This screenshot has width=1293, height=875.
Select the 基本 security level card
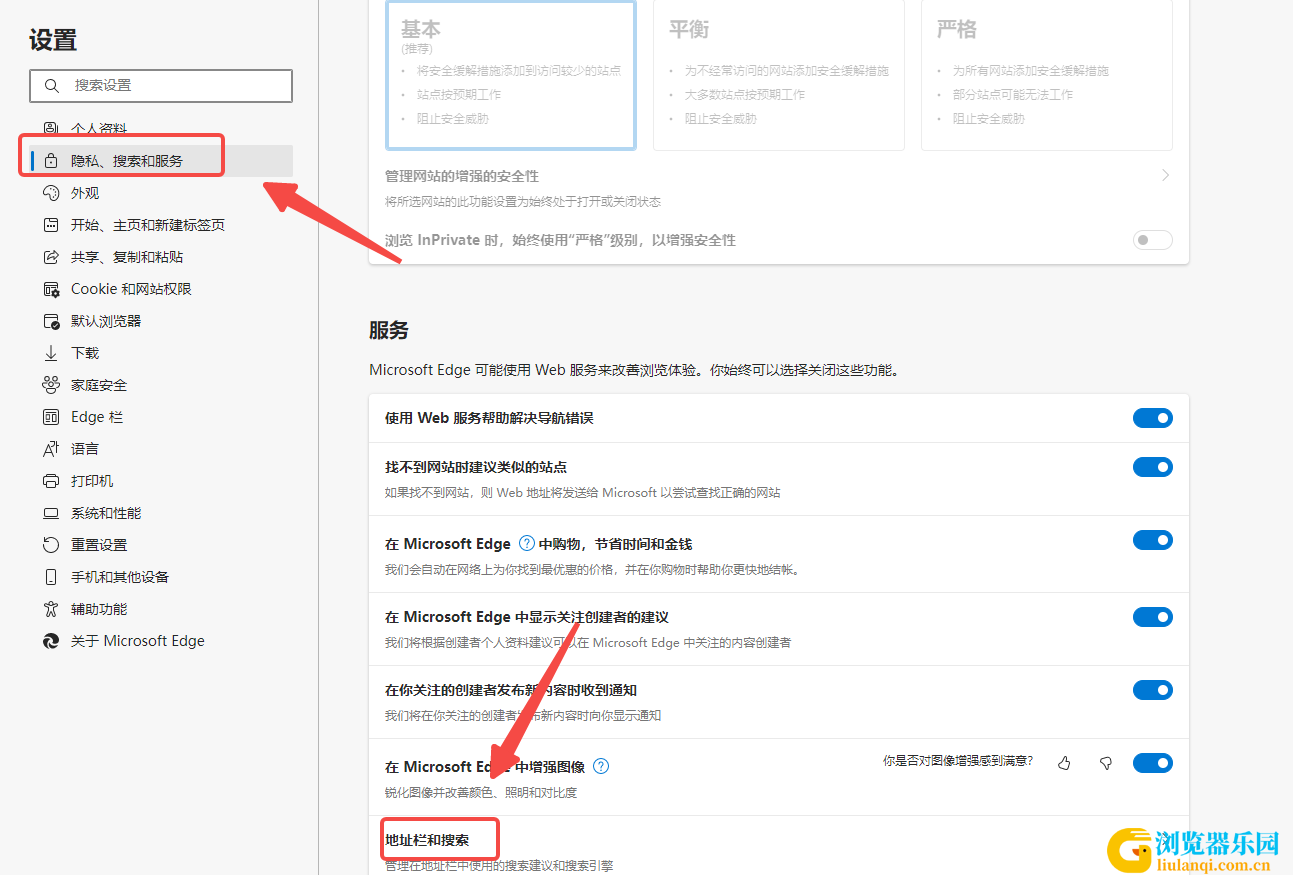point(511,75)
